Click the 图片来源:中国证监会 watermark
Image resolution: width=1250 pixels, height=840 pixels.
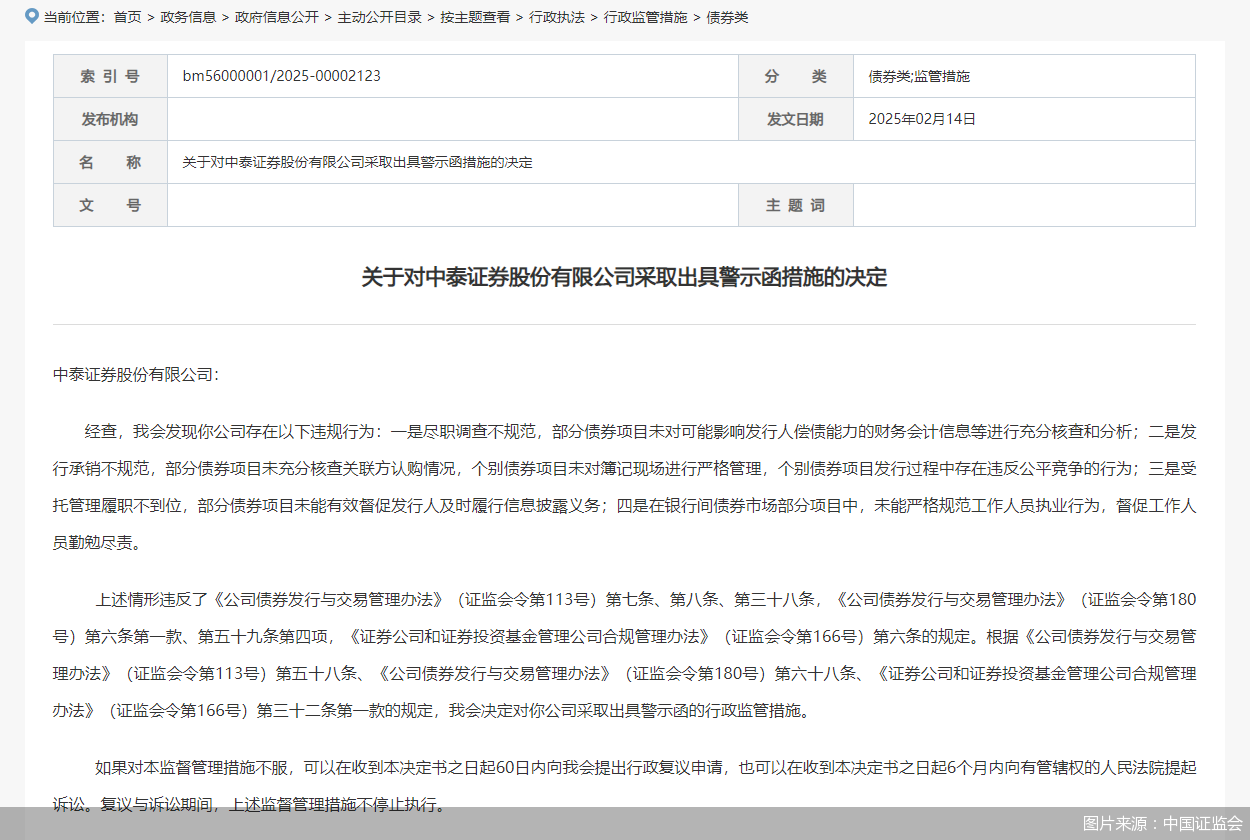1162,823
